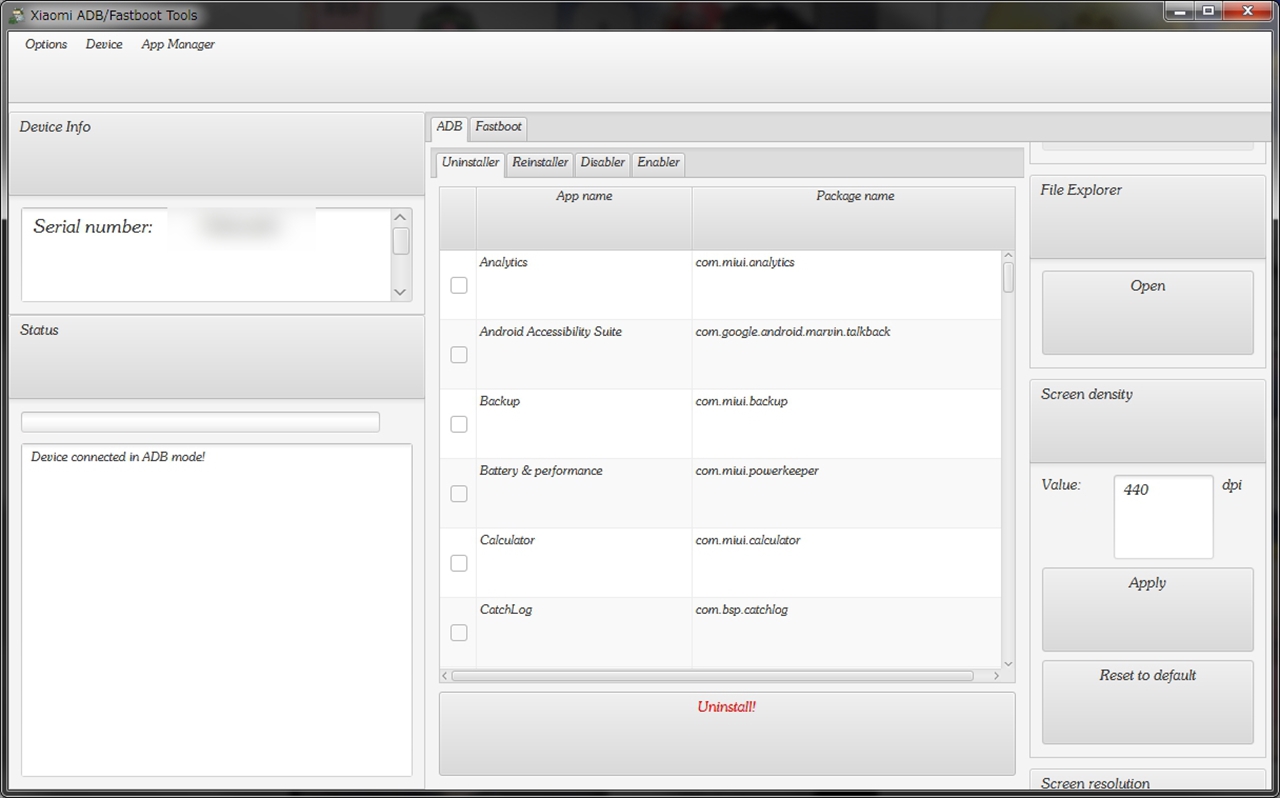1280x798 pixels.
Task: Check the Calculator app checkbox
Action: (x=459, y=563)
